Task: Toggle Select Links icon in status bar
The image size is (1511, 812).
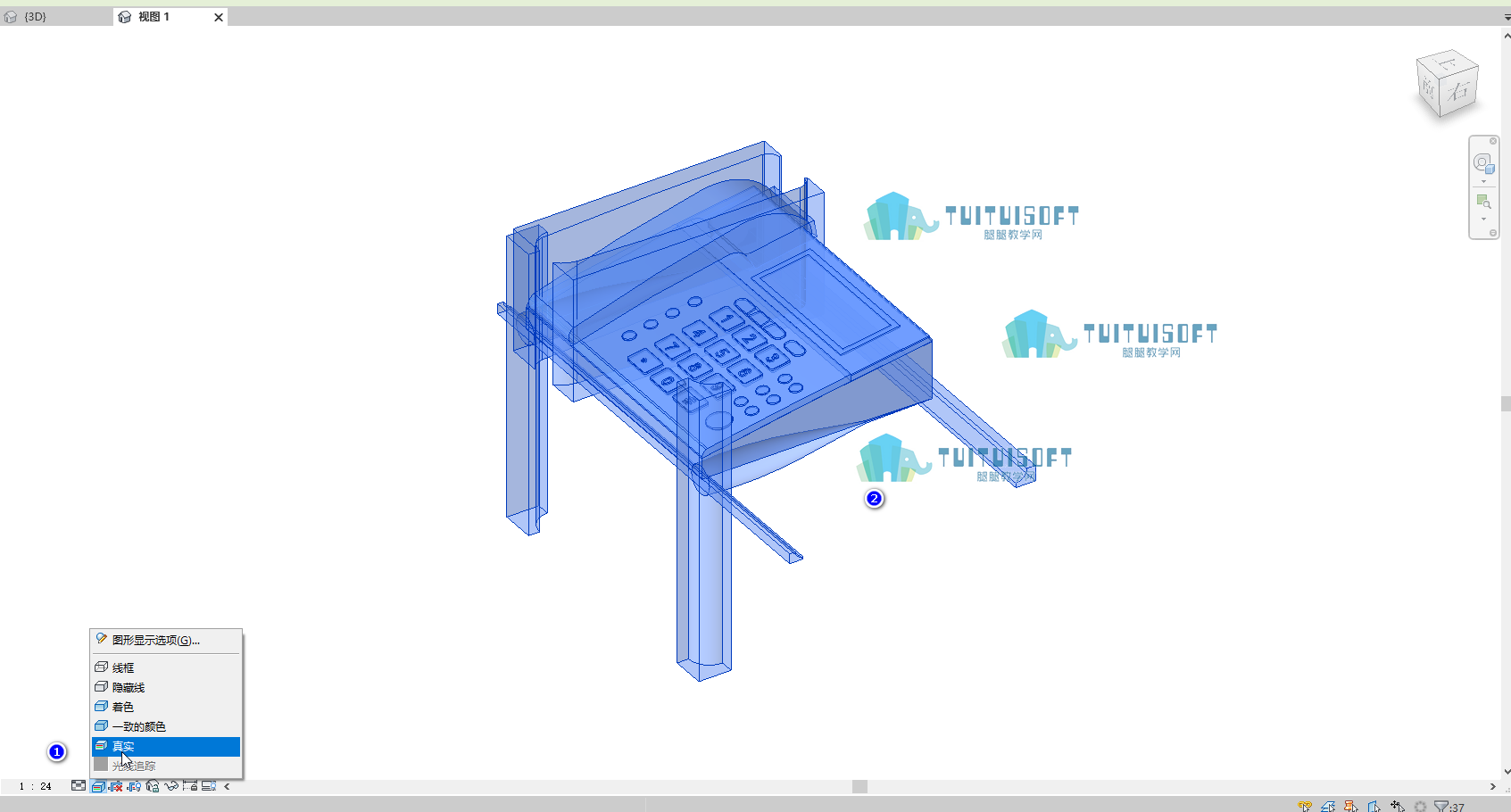Action: click(x=1305, y=806)
